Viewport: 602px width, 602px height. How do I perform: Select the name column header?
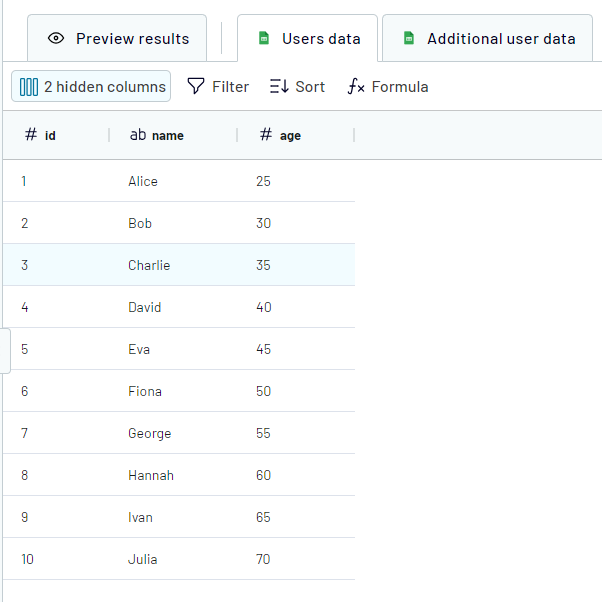[167, 135]
